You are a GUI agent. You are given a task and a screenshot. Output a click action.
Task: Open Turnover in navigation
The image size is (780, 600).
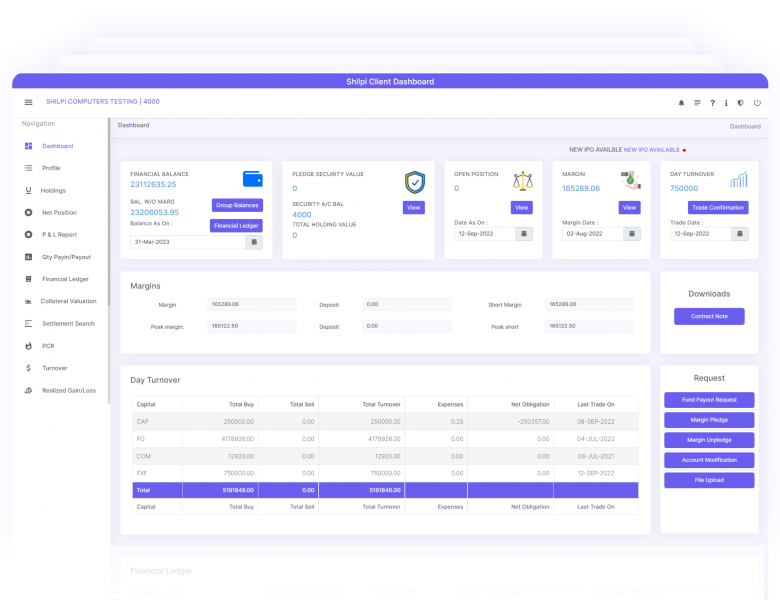pyautogui.click(x=55, y=368)
